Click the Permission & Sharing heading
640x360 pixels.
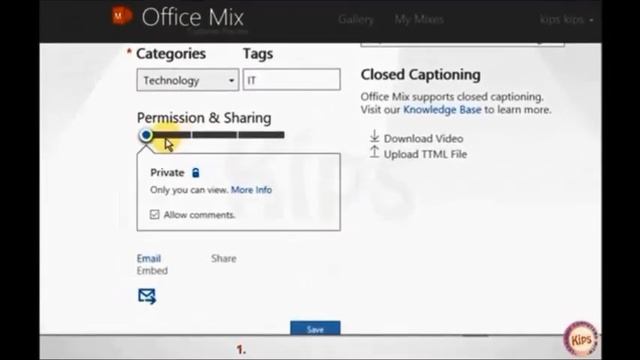point(204,118)
